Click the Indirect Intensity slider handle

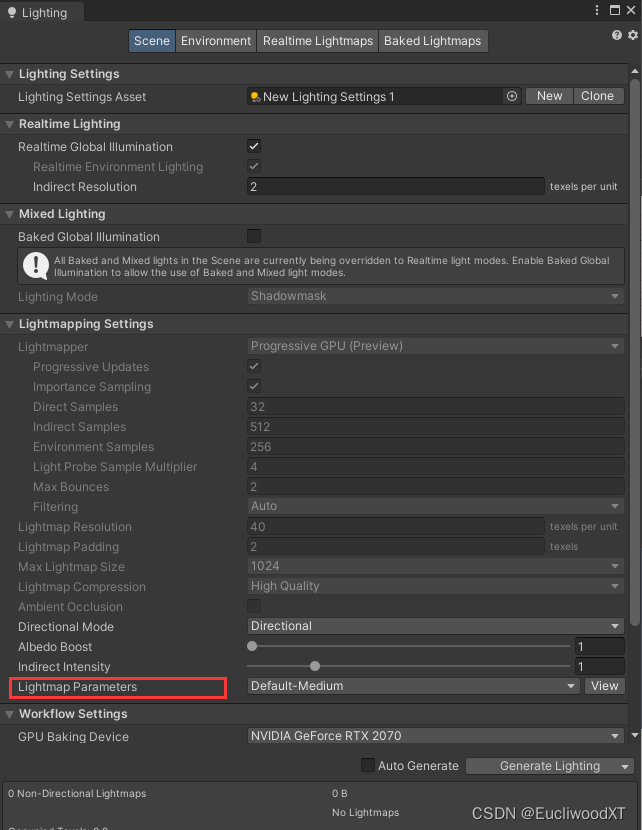315,666
